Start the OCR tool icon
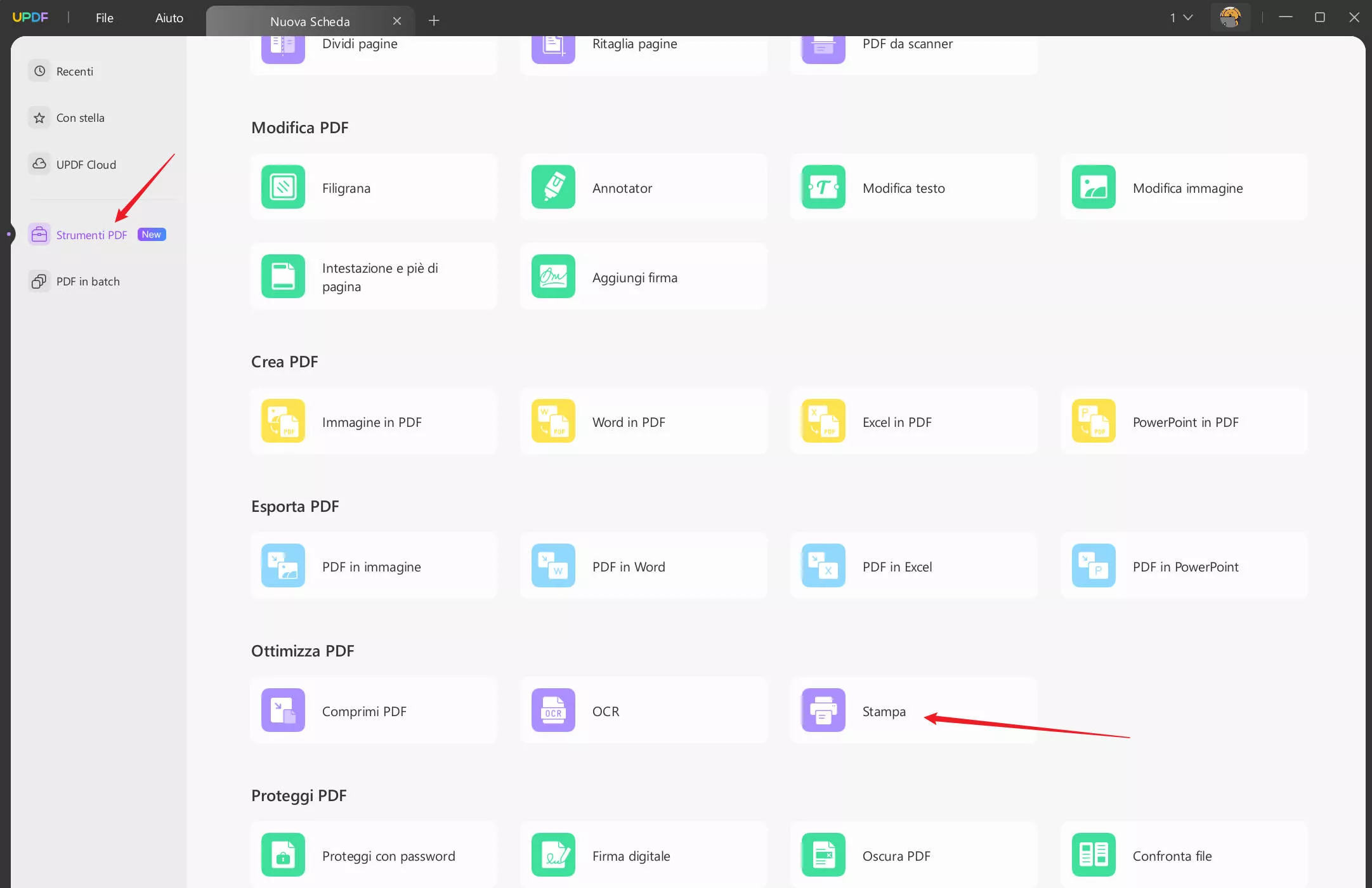This screenshot has width=1372, height=888. (553, 710)
